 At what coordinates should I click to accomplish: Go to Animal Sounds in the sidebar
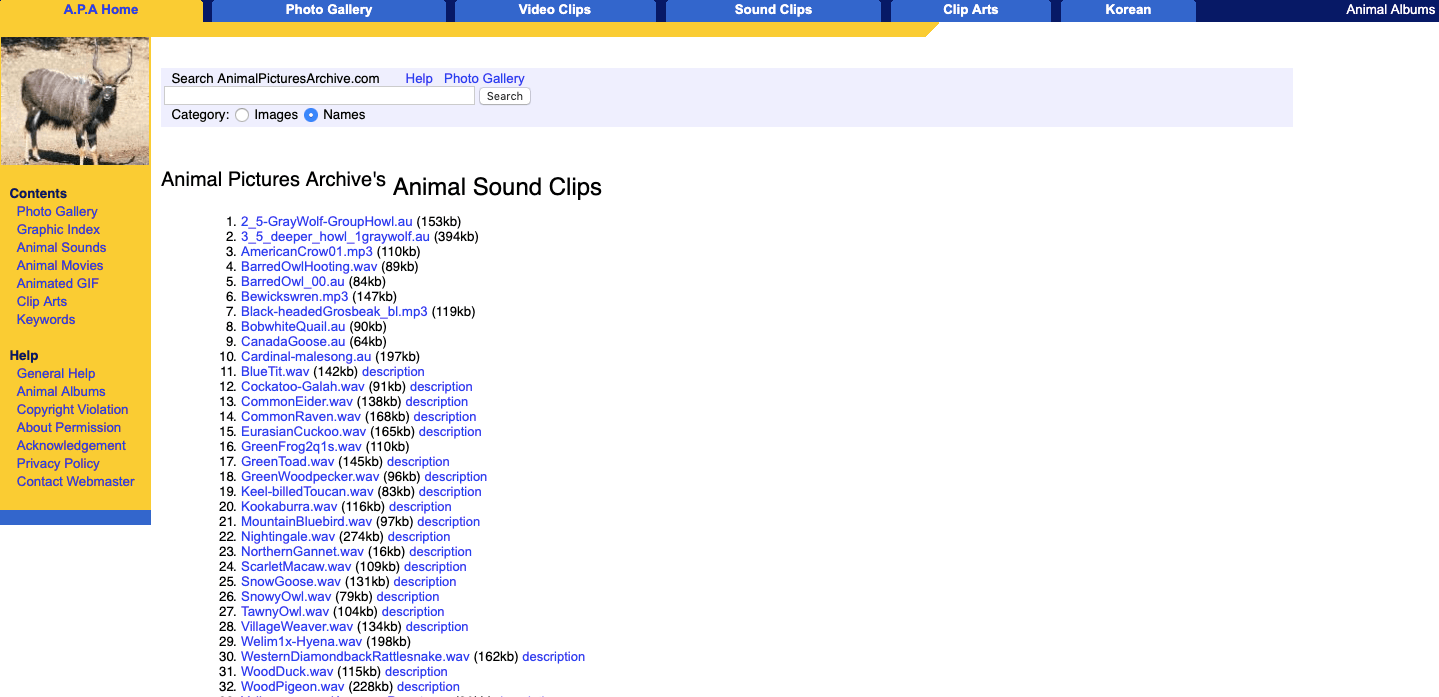point(61,248)
